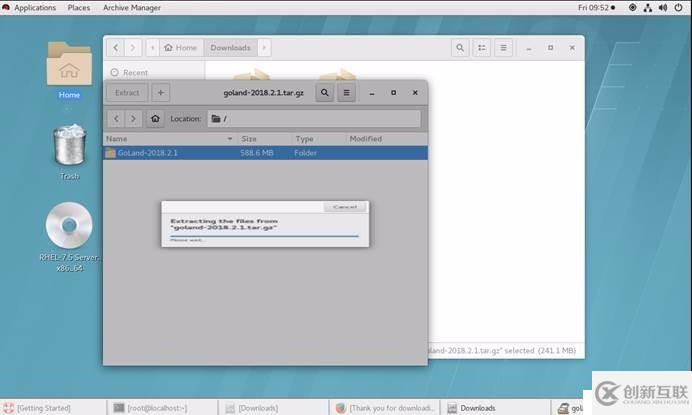This screenshot has height=415, width=692.
Task: Open the power menu icon
Action: tap(678, 8)
